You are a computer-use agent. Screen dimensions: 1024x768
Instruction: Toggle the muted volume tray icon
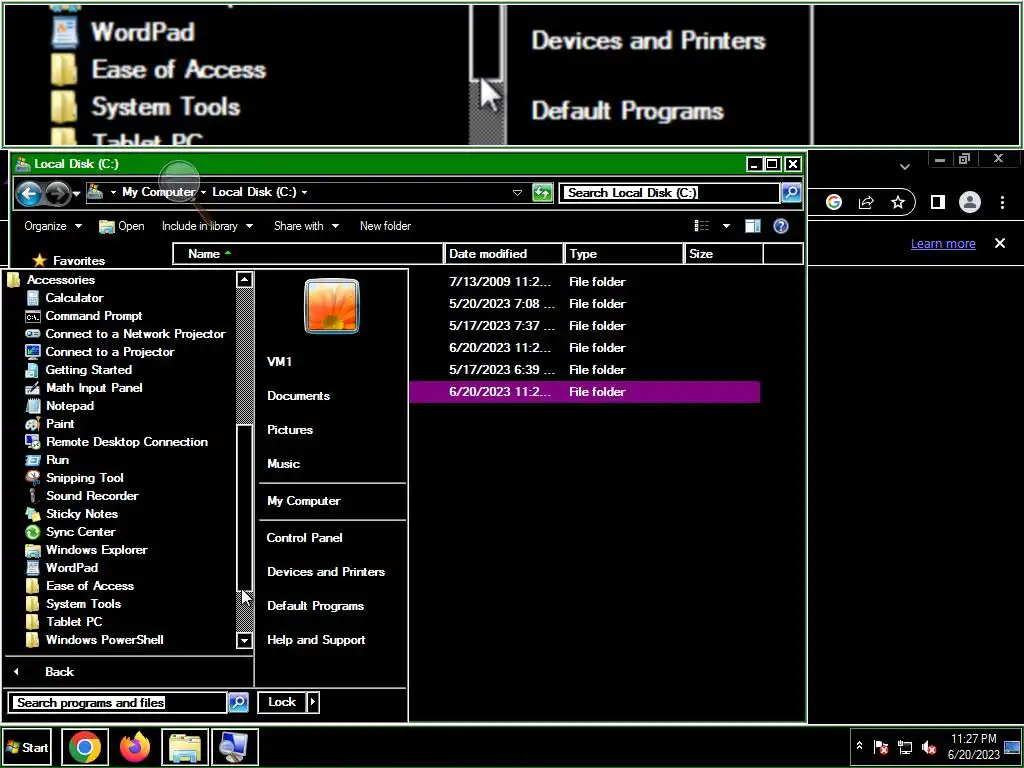pos(929,747)
